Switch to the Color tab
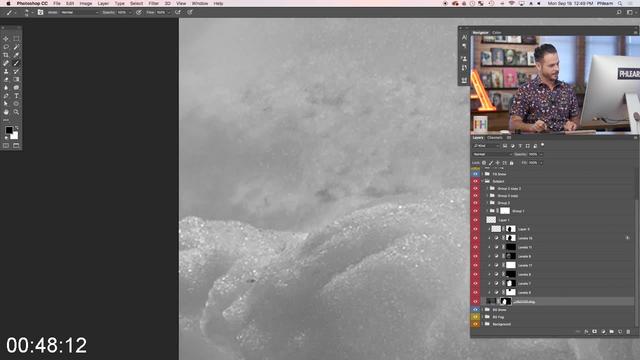The height and width of the screenshot is (360, 640). coord(496,33)
